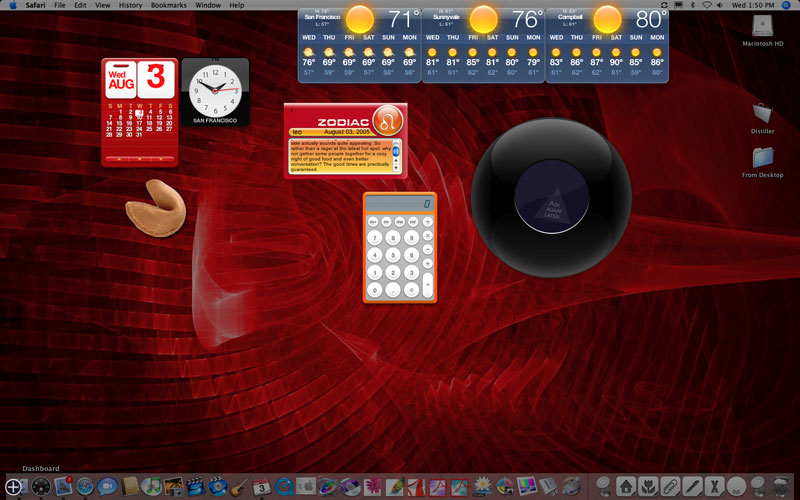
Task: Click the calculator multiply key
Action: click(x=428, y=235)
